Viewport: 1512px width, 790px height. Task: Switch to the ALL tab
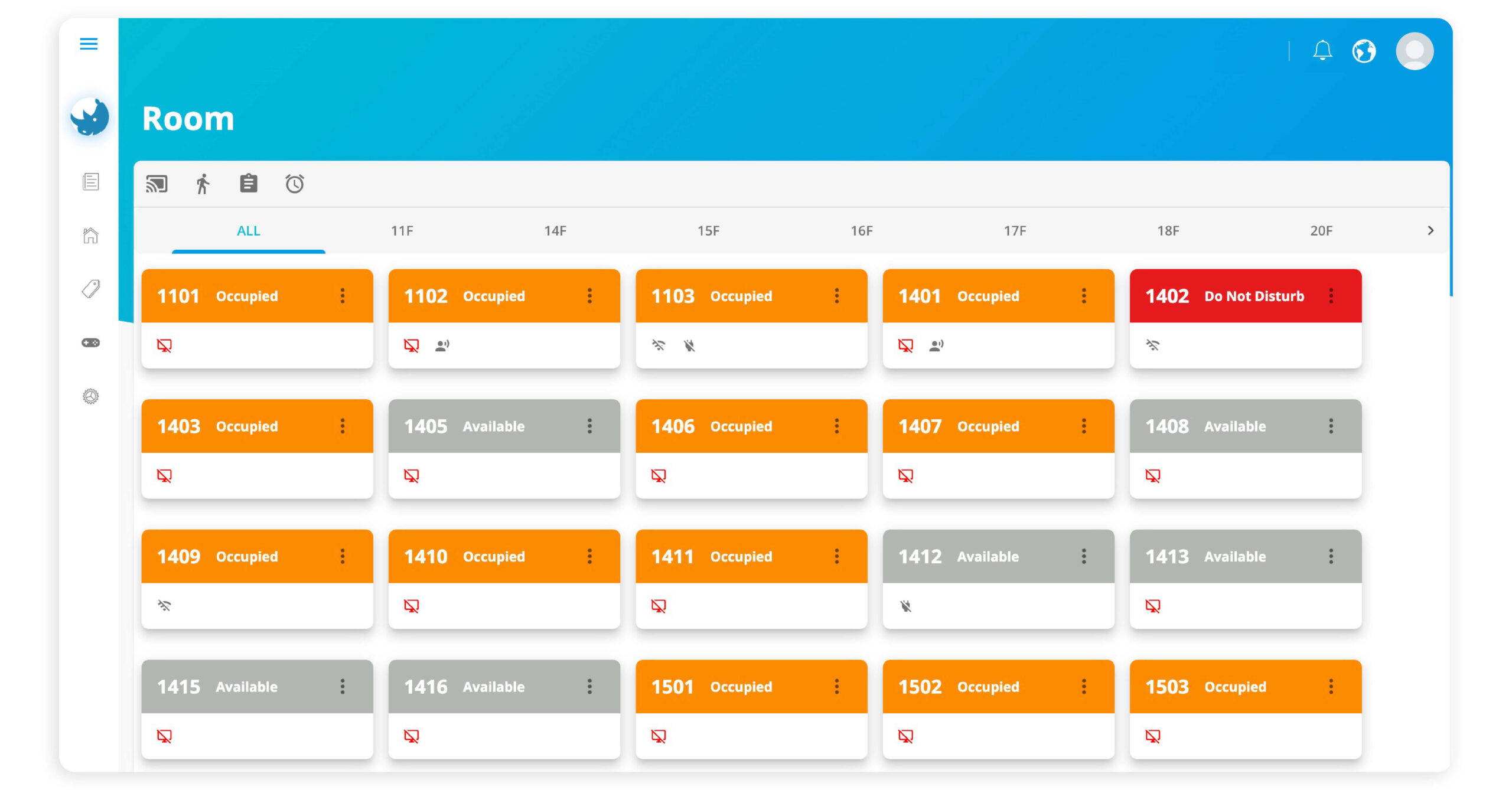[249, 231]
